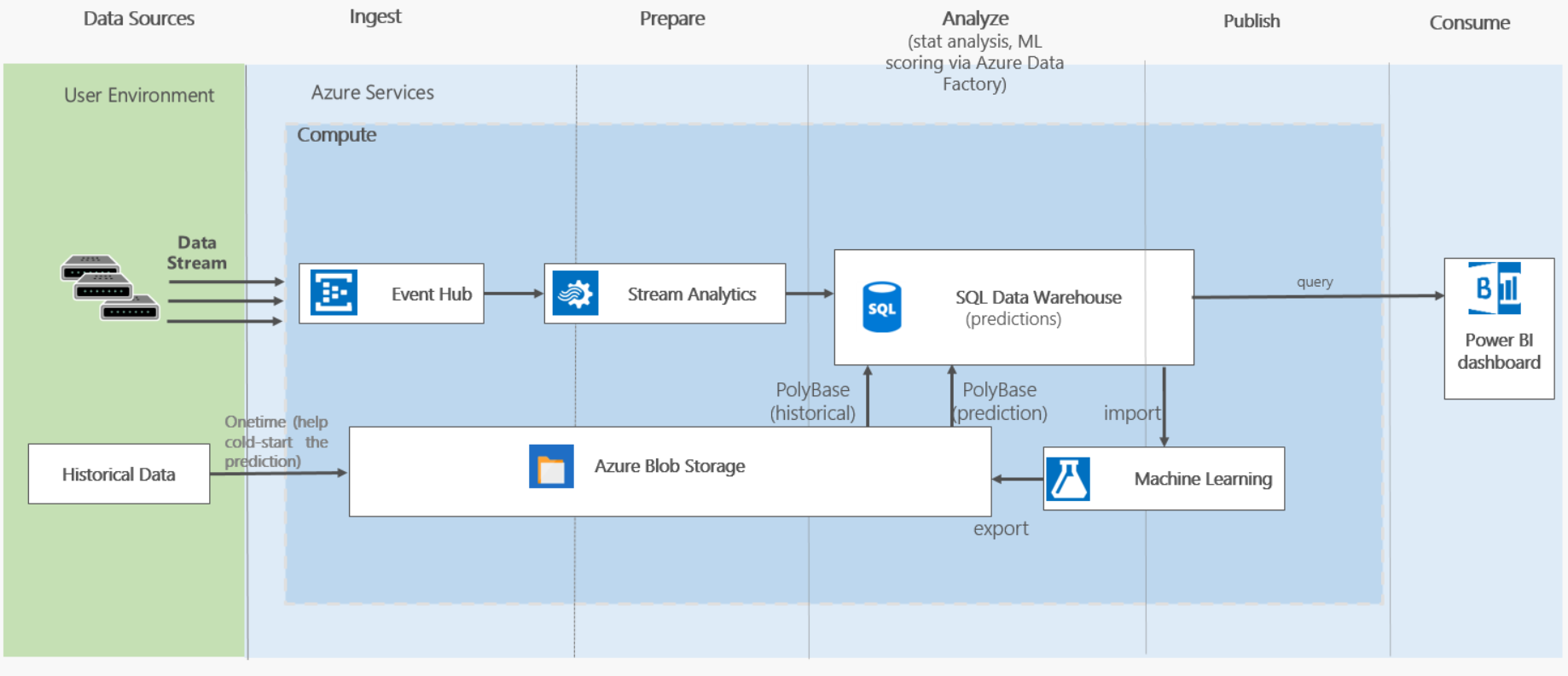
Task: Select the Stream Analytics label
Action: [692, 294]
